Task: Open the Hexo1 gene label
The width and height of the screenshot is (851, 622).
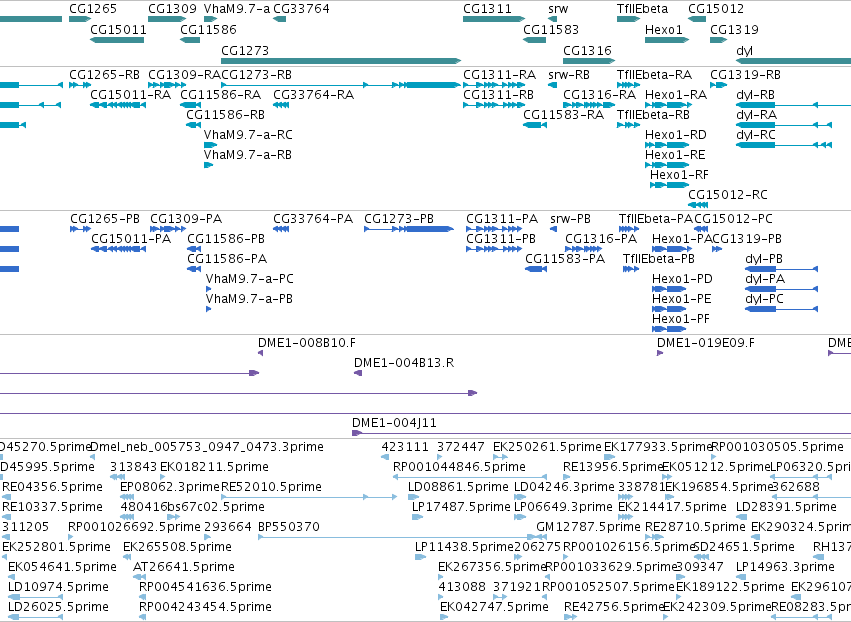Action: click(x=663, y=29)
